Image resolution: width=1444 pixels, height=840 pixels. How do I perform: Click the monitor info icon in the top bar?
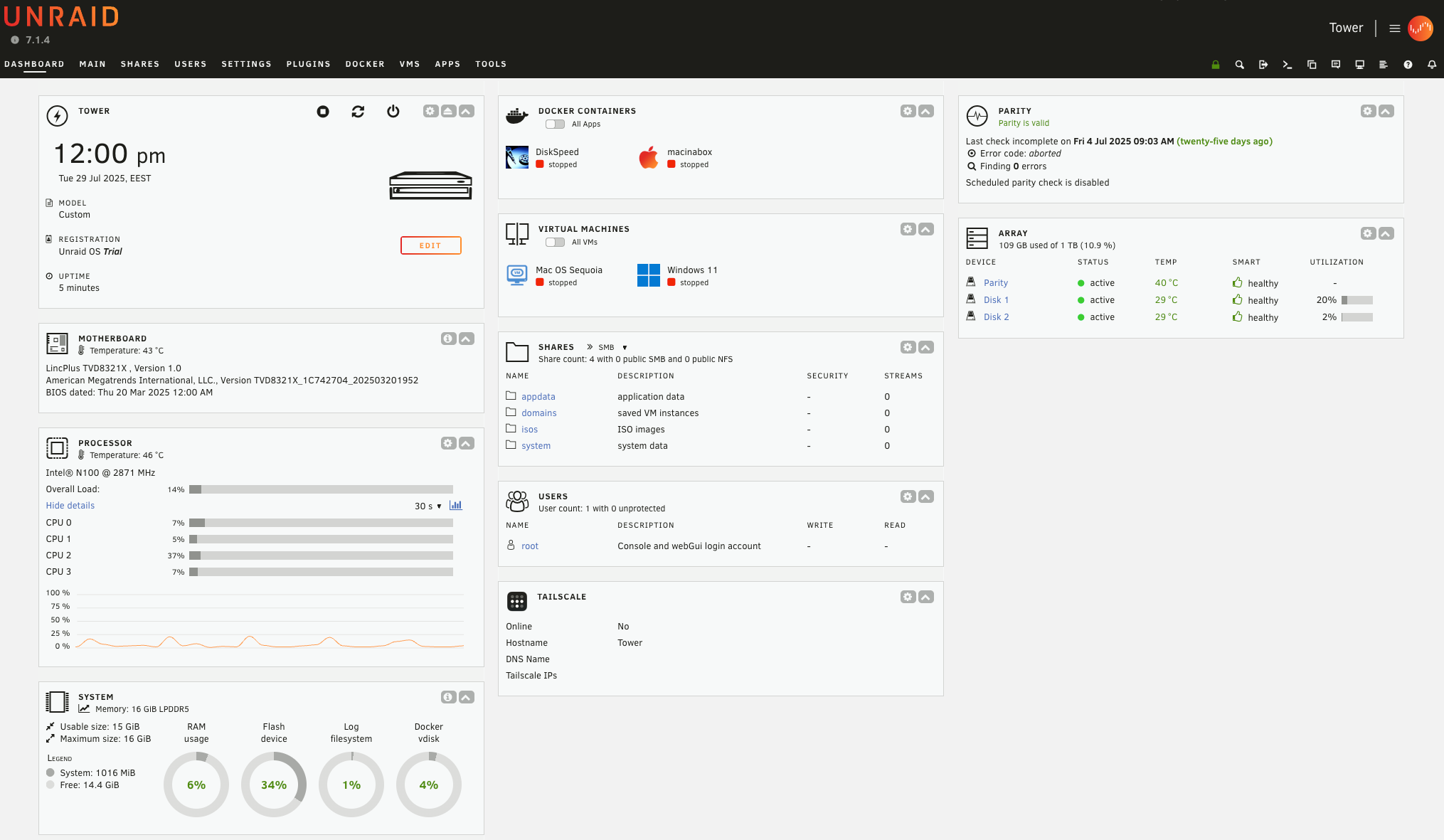pyautogui.click(x=1359, y=65)
